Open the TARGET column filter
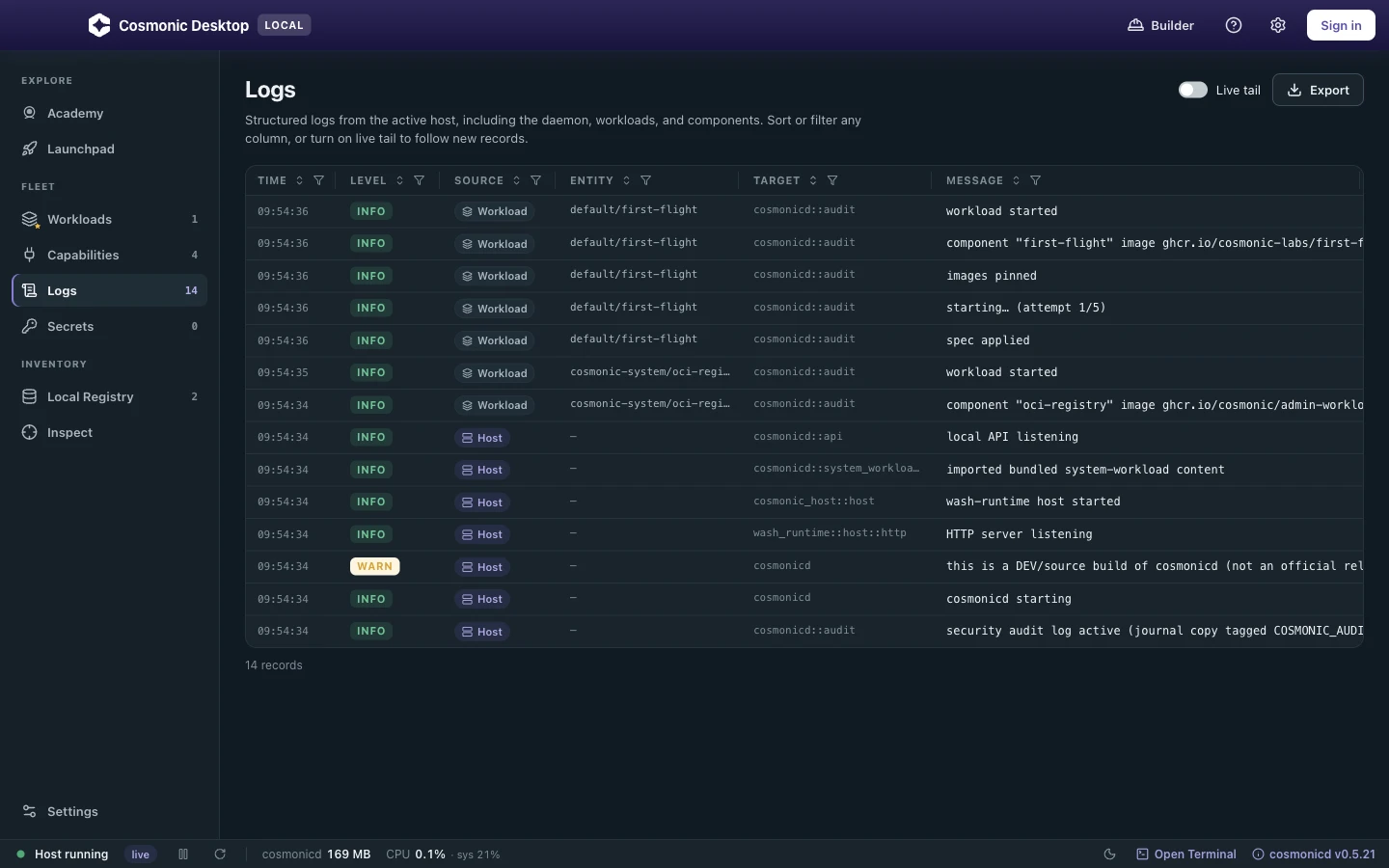 pyautogui.click(x=832, y=180)
